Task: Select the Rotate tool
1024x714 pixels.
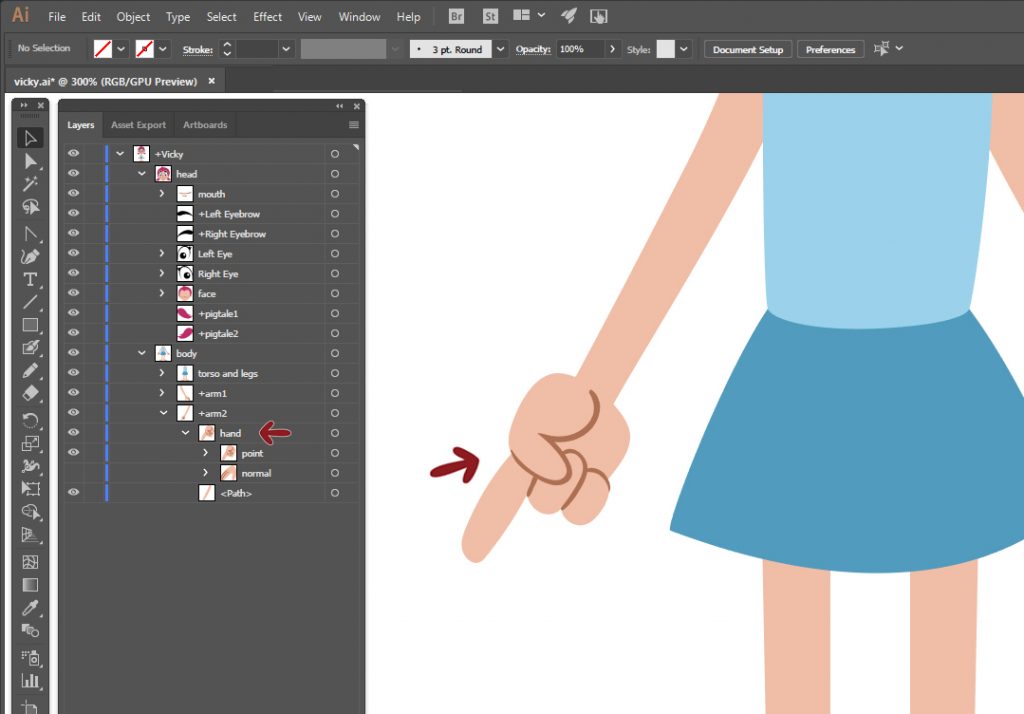Action: (x=30, y=421)
